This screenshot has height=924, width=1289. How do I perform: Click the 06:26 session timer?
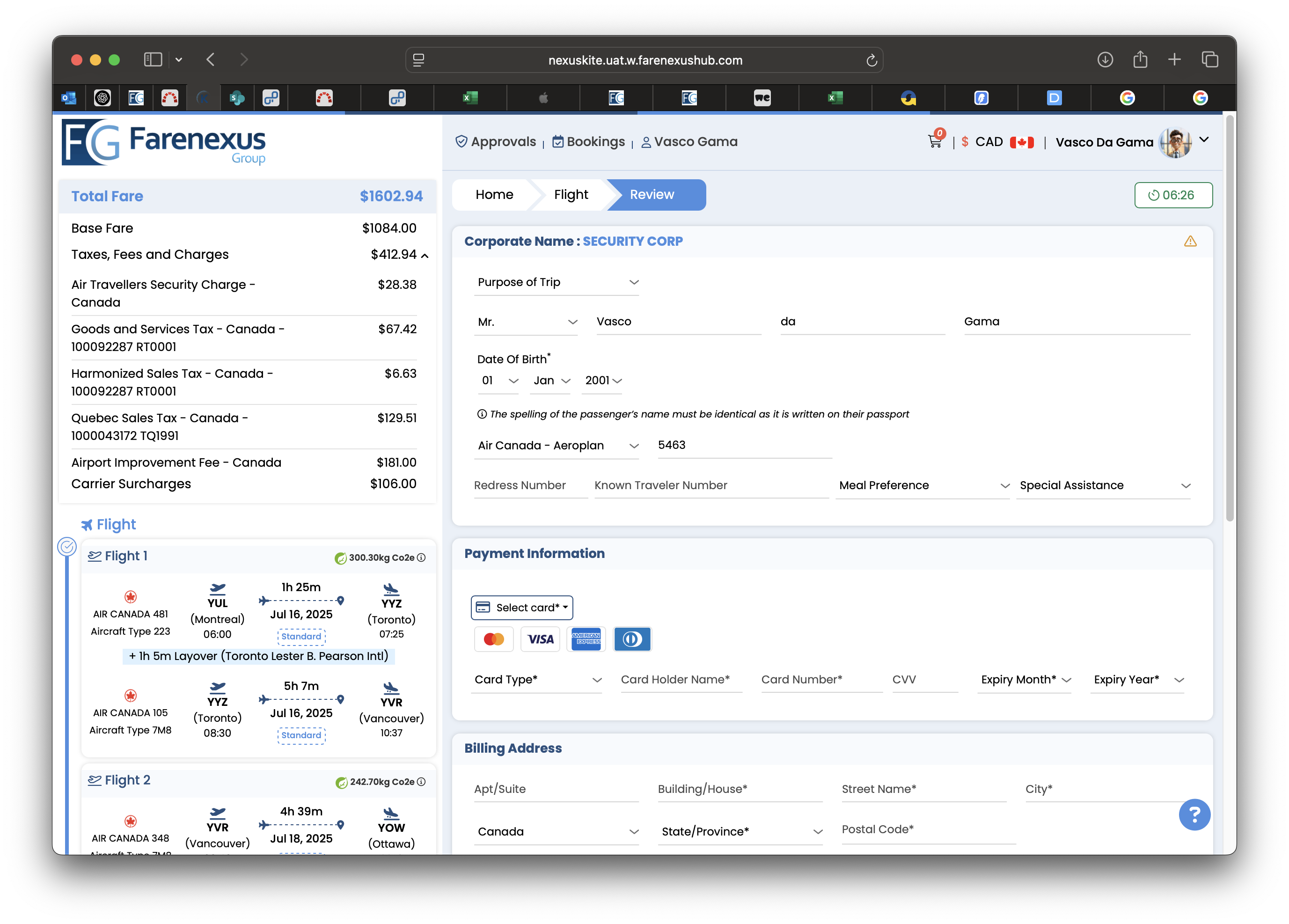pyautogui.click(x=1173, y=196)
